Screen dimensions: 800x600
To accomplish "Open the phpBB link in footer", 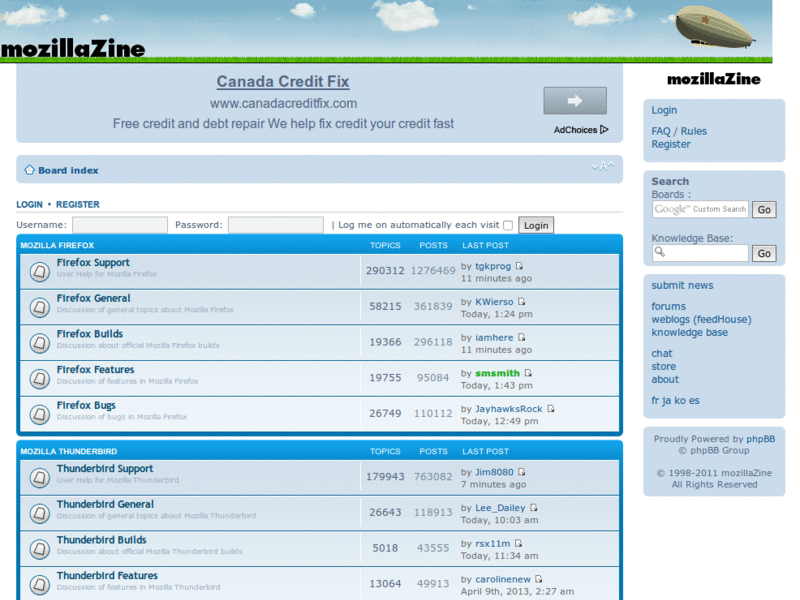I will pyautogui.click(x=761, y=439).
